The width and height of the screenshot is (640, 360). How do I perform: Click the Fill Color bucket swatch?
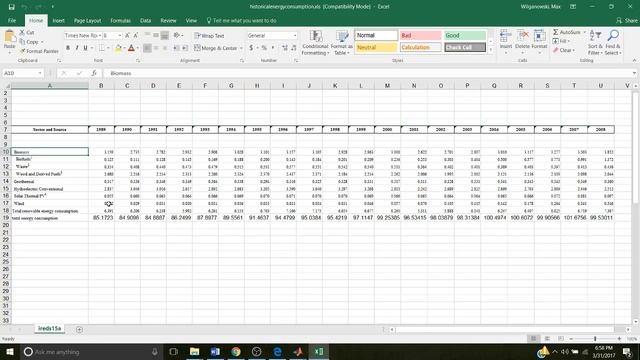click(x=118, y=48)
